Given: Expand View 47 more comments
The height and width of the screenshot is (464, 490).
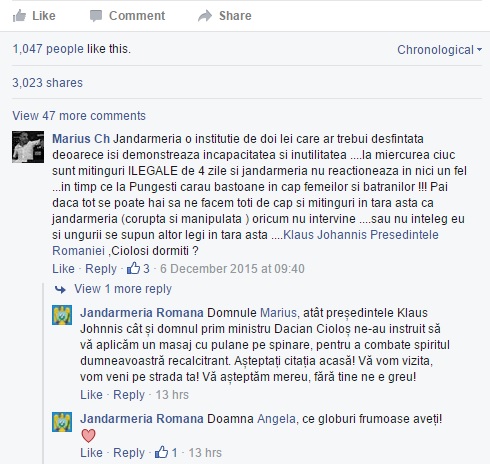Looking at the screenshot, I should pyautogui.click(x=79, y=116).
